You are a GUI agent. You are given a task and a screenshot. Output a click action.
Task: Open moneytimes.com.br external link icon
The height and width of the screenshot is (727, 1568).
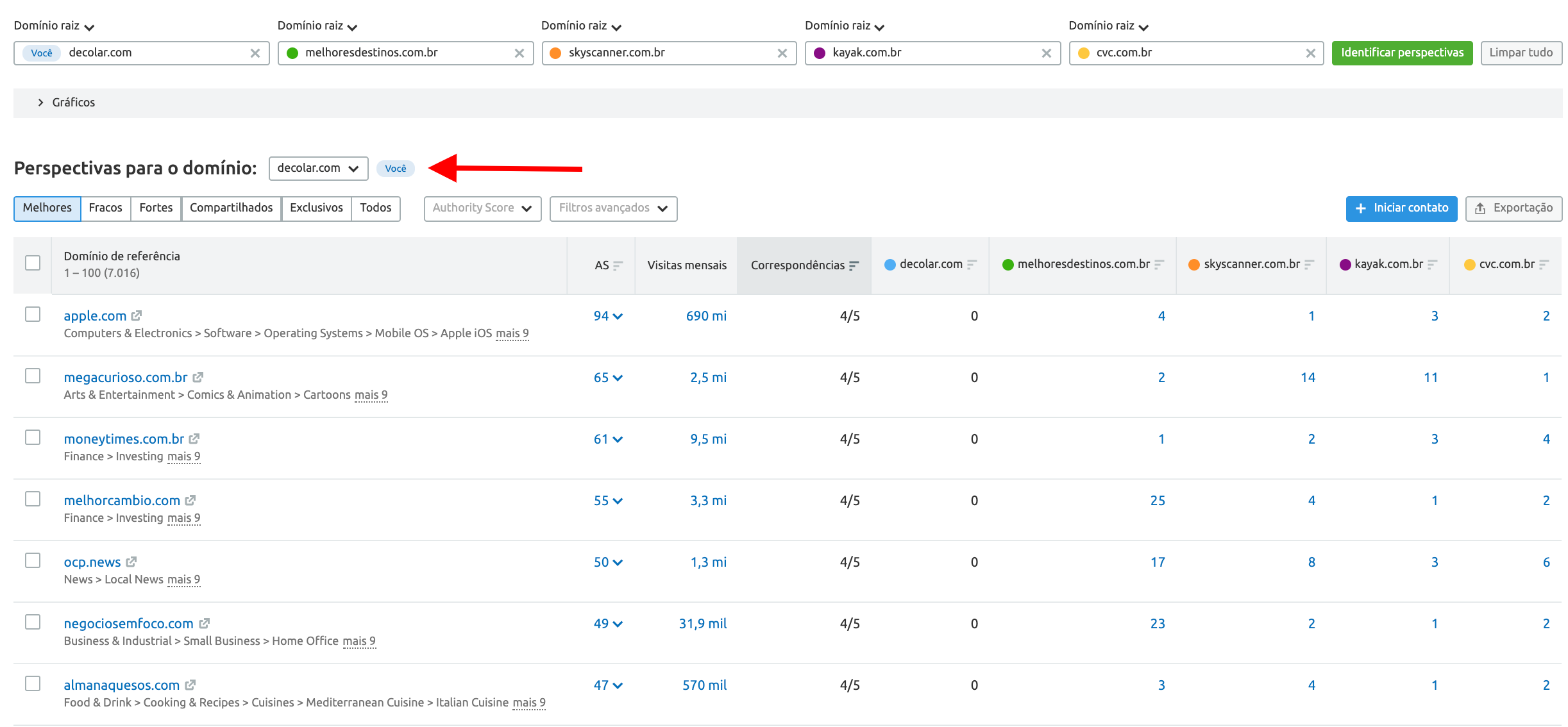(194, 439)
